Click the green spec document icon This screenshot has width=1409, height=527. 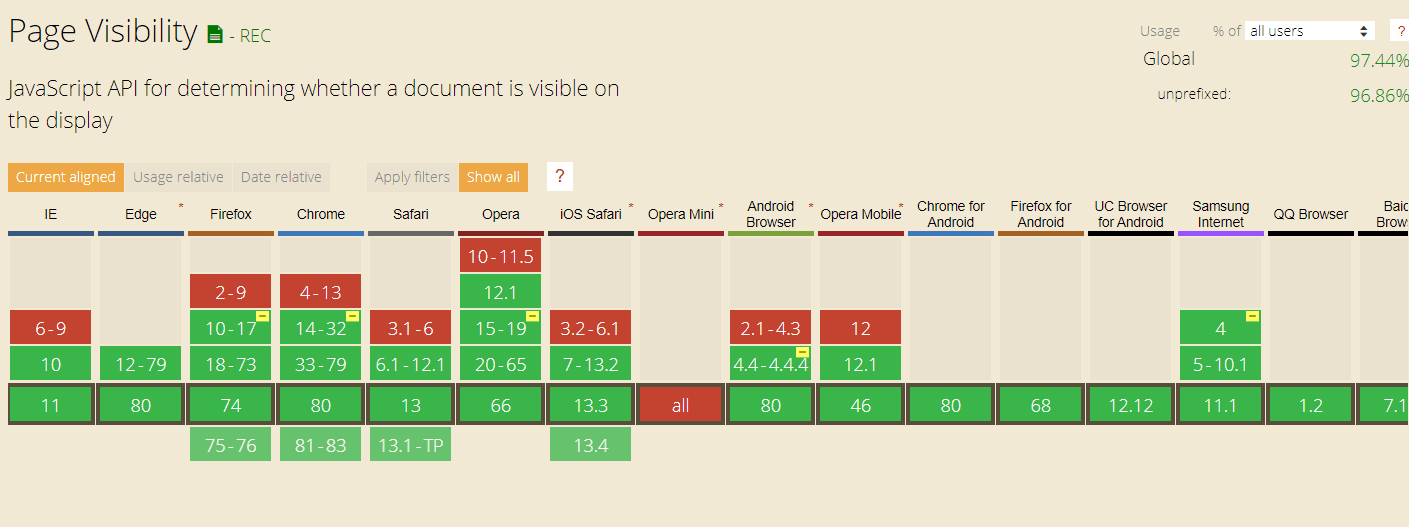[x=215, y=35]
